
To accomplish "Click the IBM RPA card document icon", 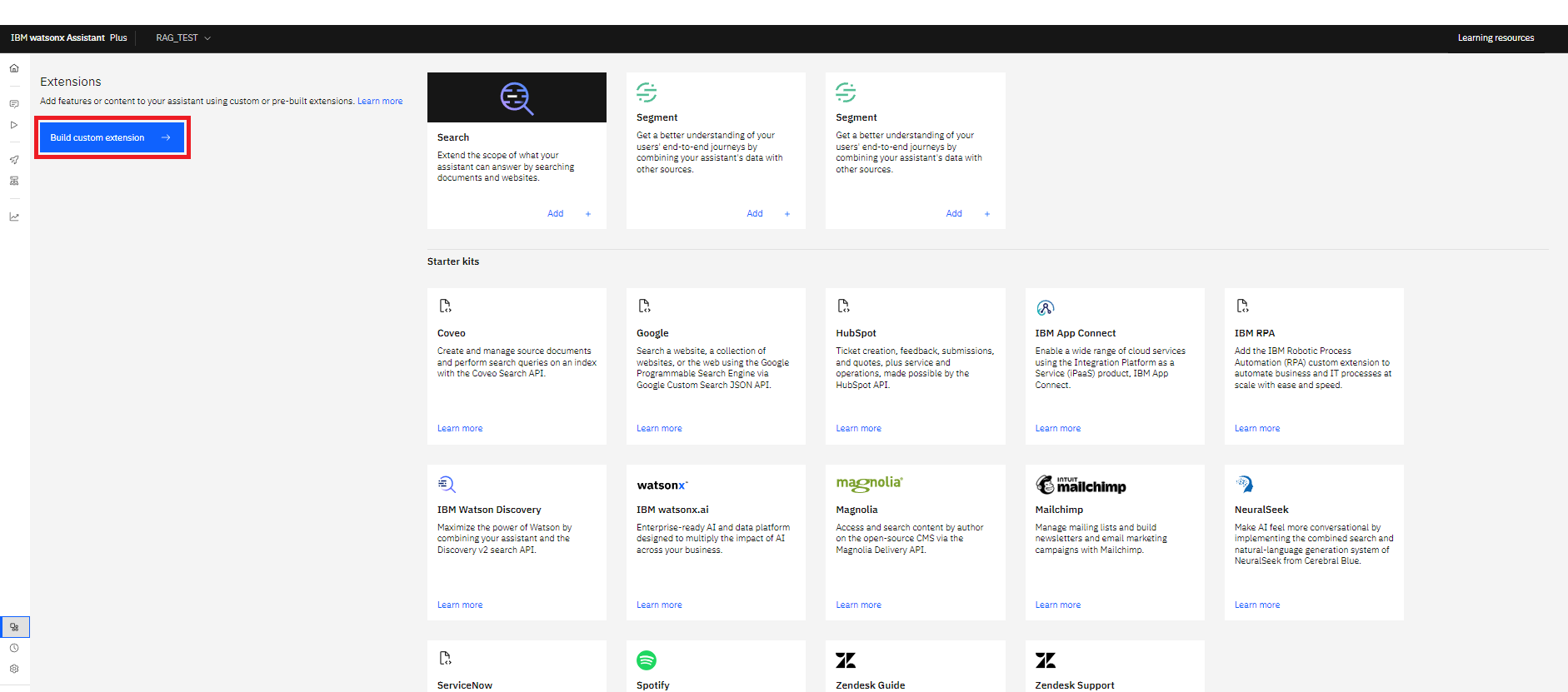I will pos(1242,306).
